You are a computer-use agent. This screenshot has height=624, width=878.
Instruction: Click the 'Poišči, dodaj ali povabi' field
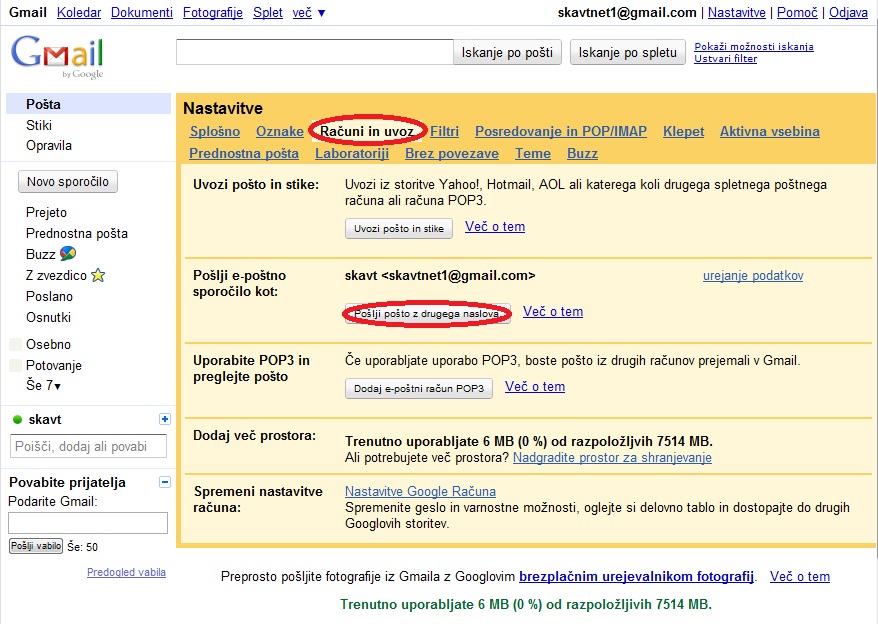coord(88,446)
